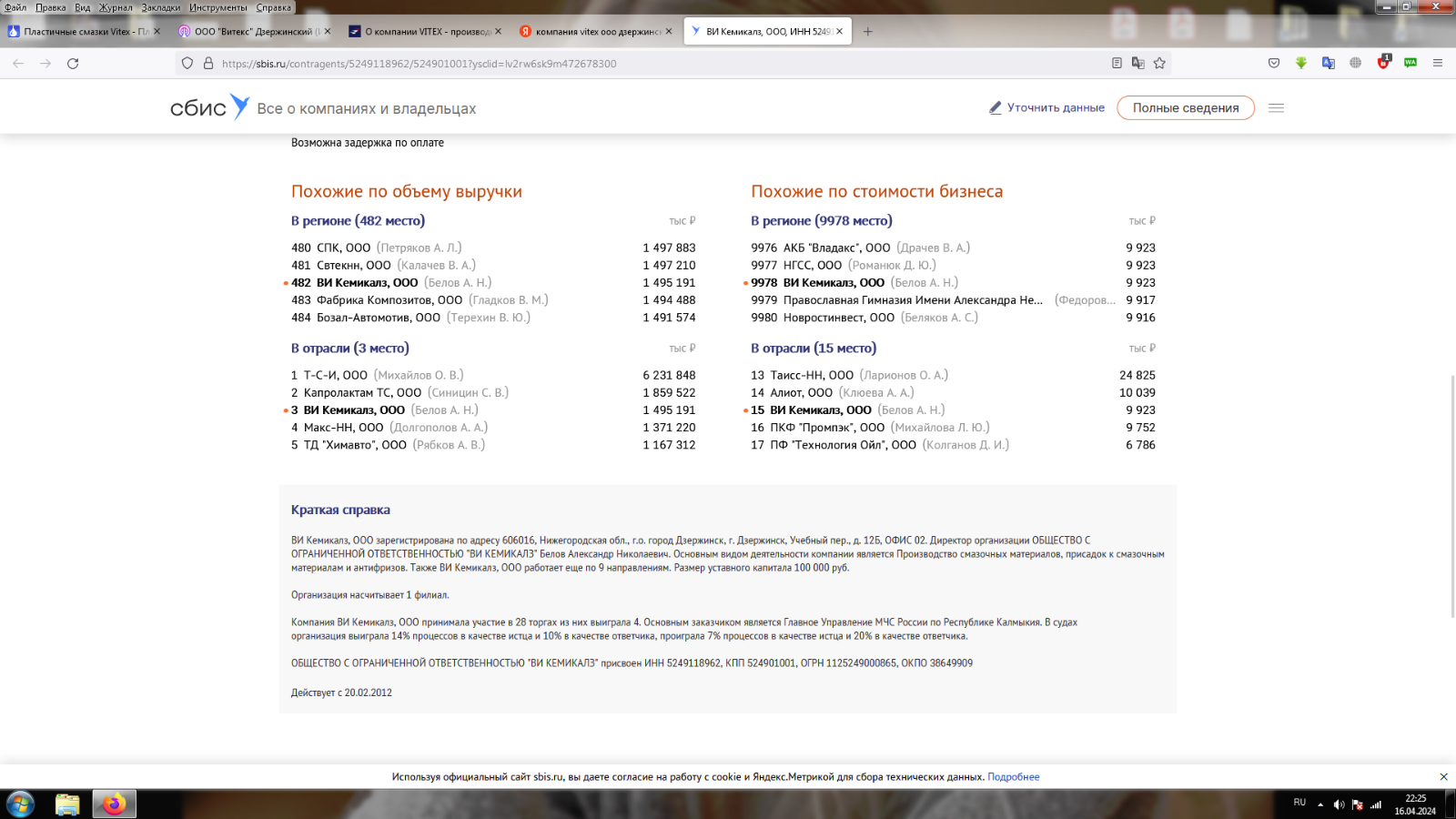Open the Firefox application menu

(1438, 64)
